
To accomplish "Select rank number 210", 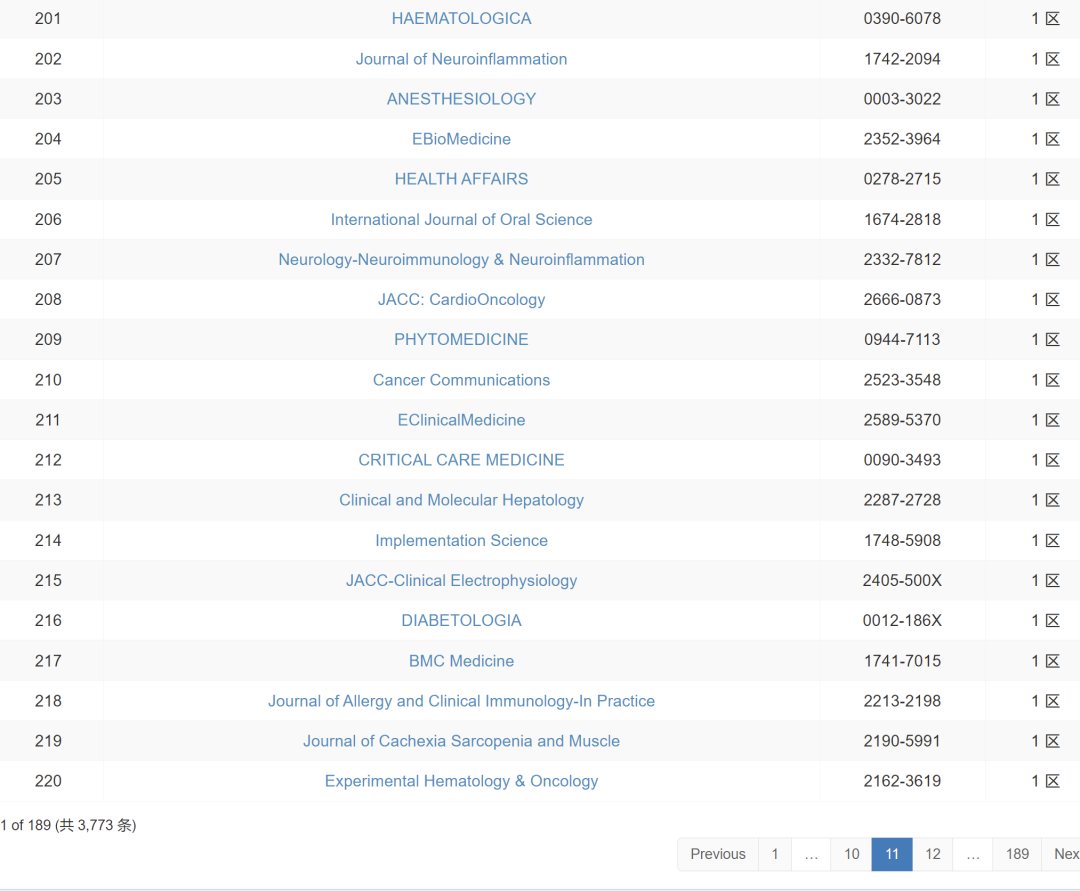I will (48, 380).
